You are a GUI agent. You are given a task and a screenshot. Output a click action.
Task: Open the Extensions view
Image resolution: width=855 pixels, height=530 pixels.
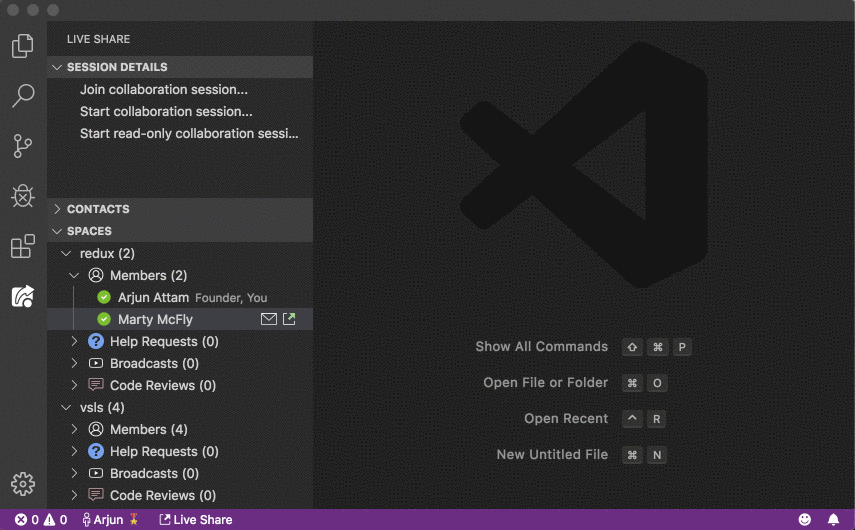[22, 246]
